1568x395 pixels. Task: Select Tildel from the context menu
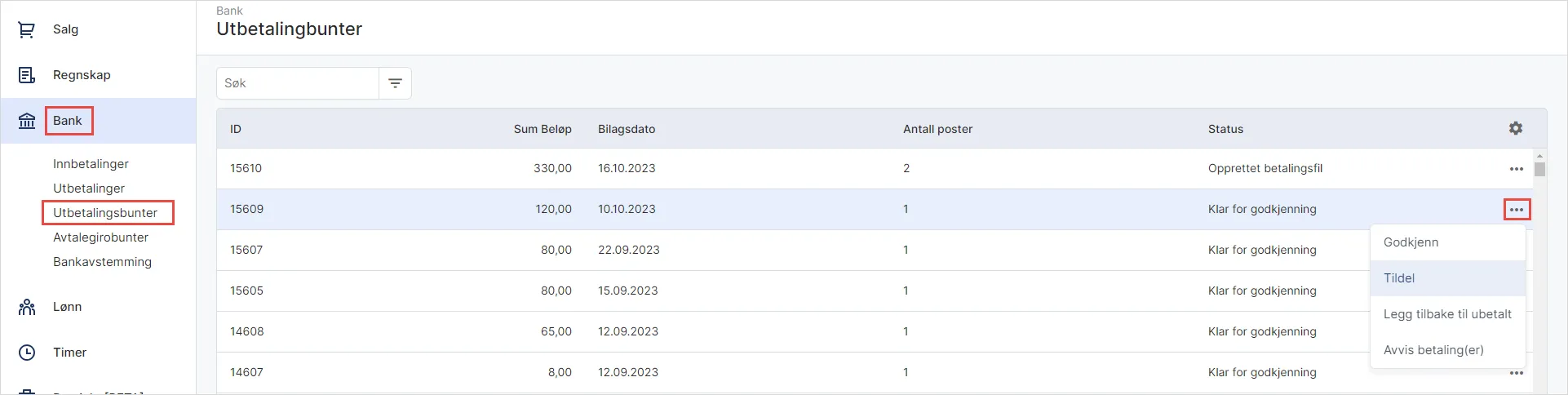pyautogui.click(x=1399, y=278)
